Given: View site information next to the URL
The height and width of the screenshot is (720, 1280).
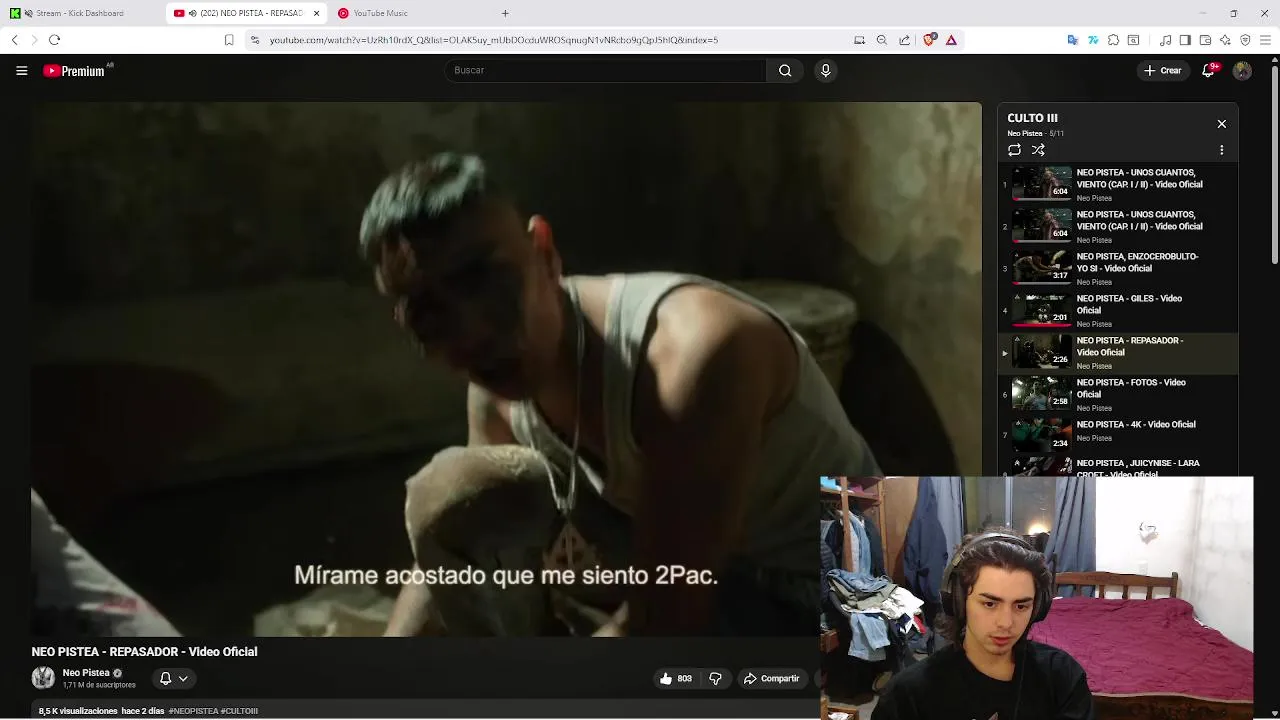Looking at the screenshot, I should [x=255, y=40].
